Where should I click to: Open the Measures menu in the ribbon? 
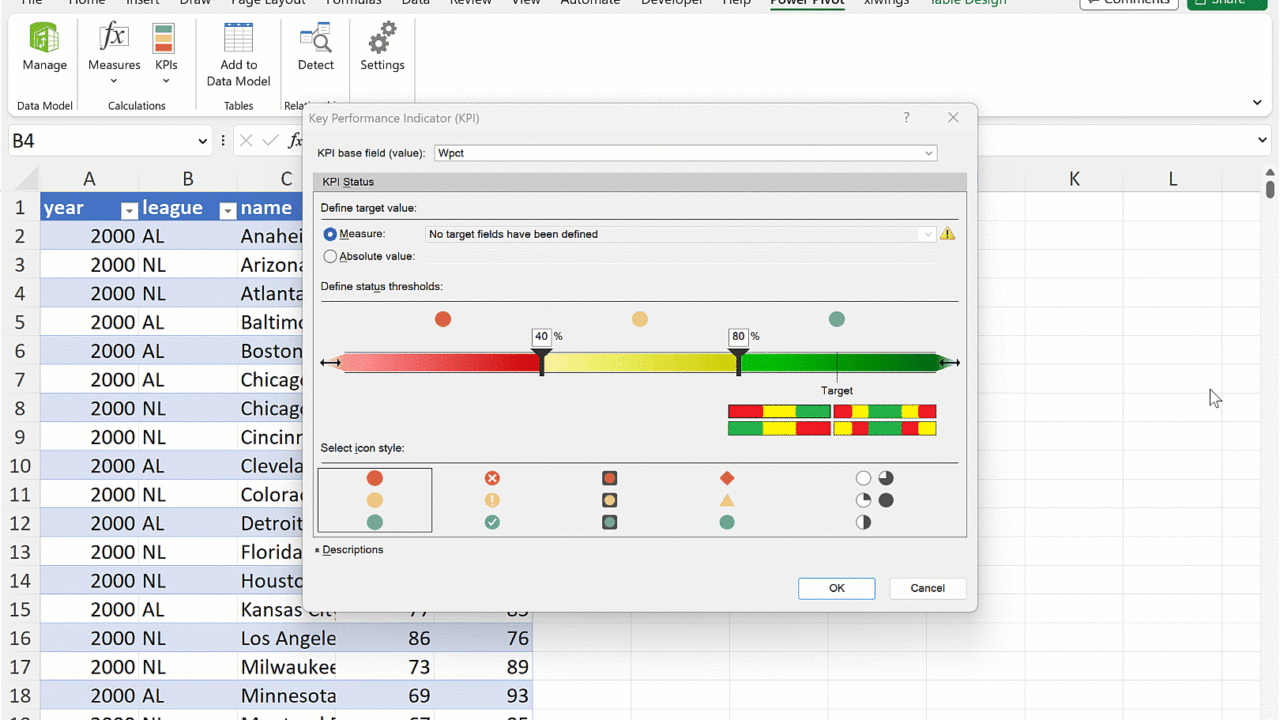tap(114, 55)
